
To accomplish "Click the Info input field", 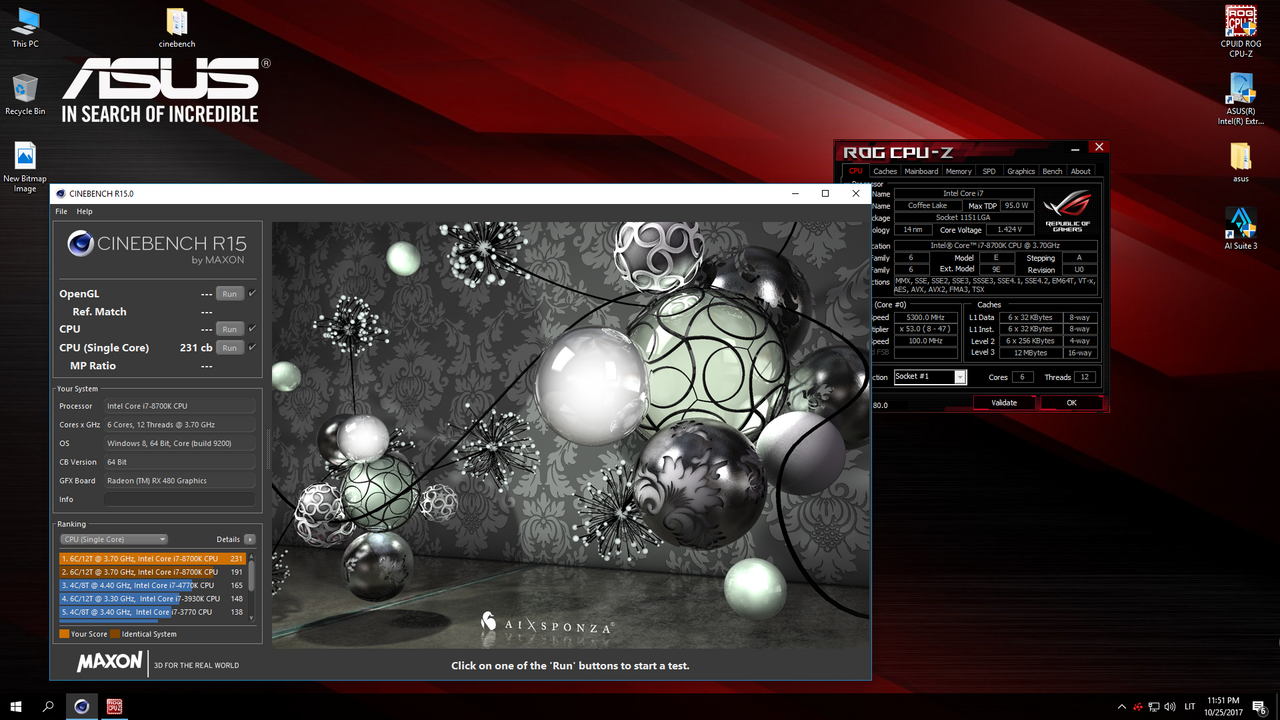I will click(x=180, y=499).
